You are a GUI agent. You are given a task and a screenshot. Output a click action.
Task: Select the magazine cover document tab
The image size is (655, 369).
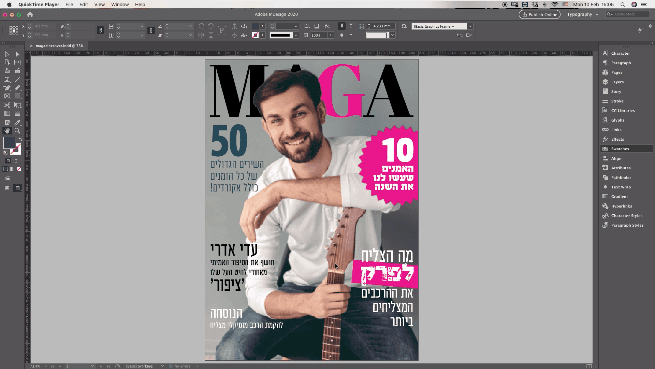[58, 46]
